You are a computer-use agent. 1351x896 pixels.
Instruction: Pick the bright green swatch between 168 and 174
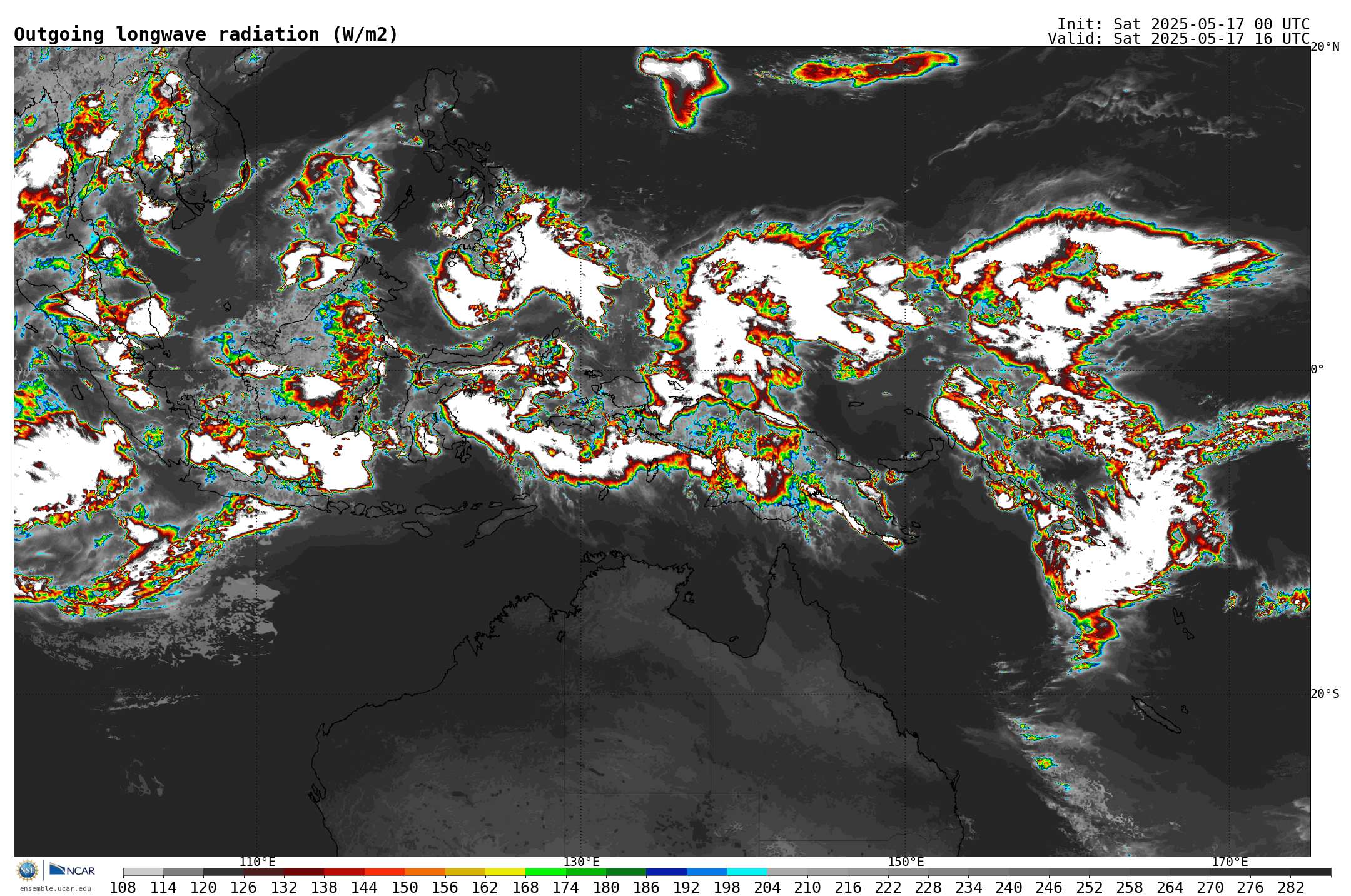click(545, 872)
